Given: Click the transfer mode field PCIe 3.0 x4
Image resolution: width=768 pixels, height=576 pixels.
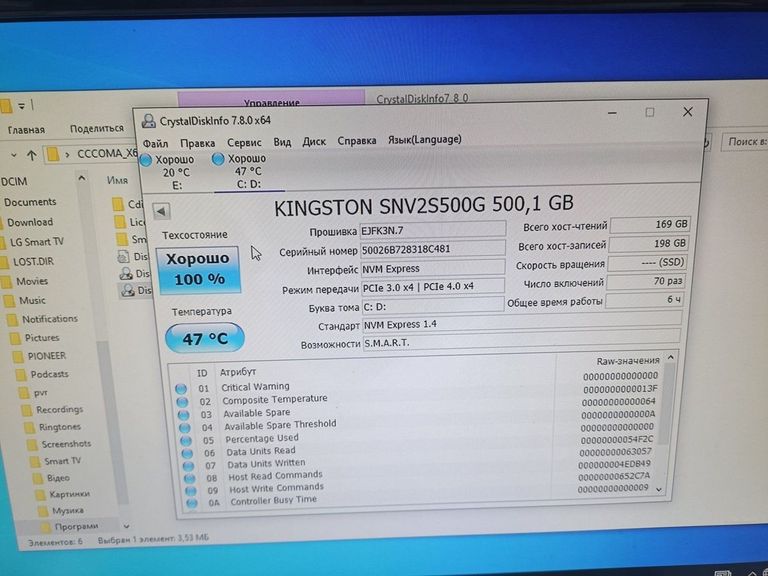Looking at the screenshot, I should tap(432, 287).
